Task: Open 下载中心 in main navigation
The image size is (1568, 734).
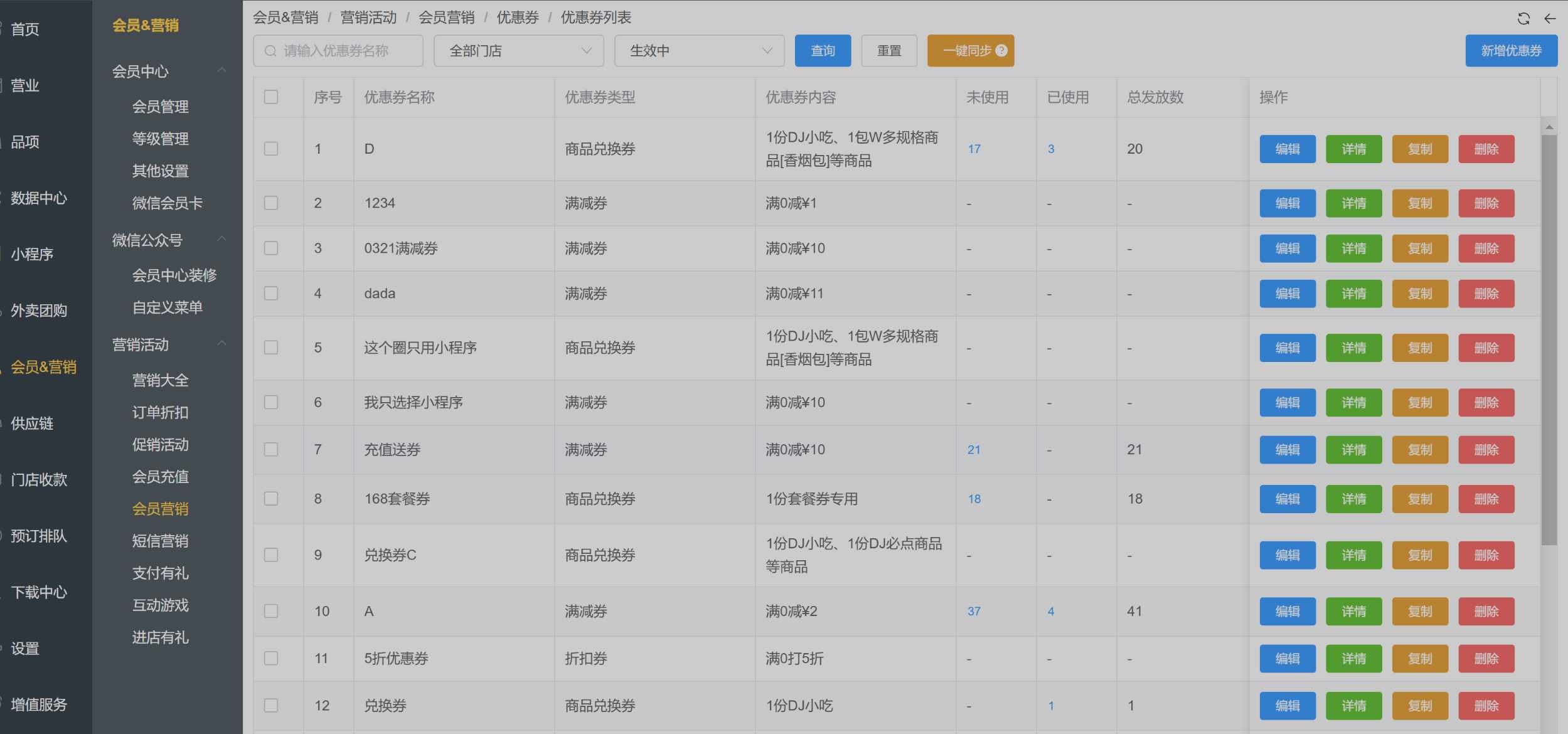Action: click(39, 593)
